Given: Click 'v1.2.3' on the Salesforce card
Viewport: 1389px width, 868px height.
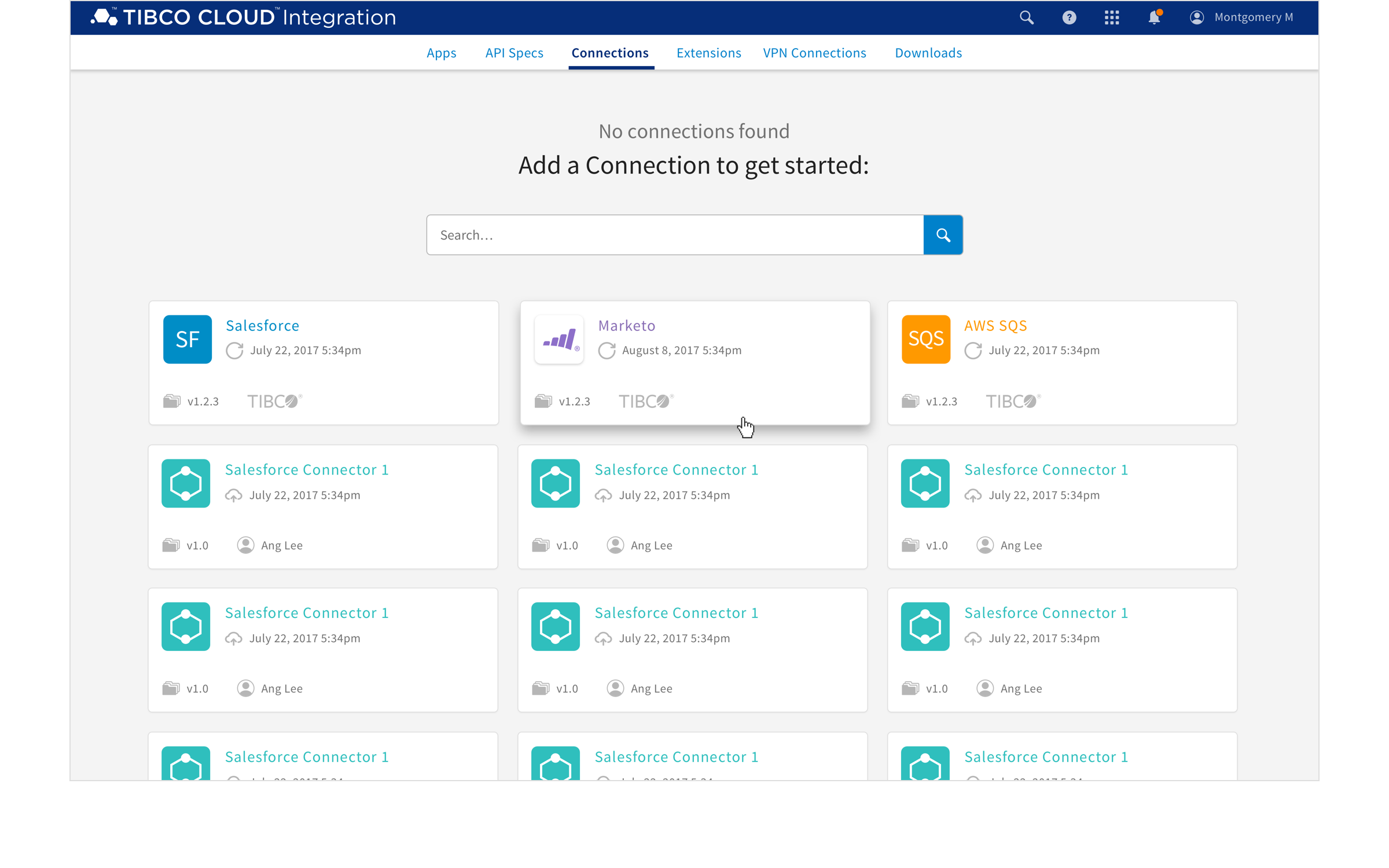Looking at the screenshot, I should 203,402.
